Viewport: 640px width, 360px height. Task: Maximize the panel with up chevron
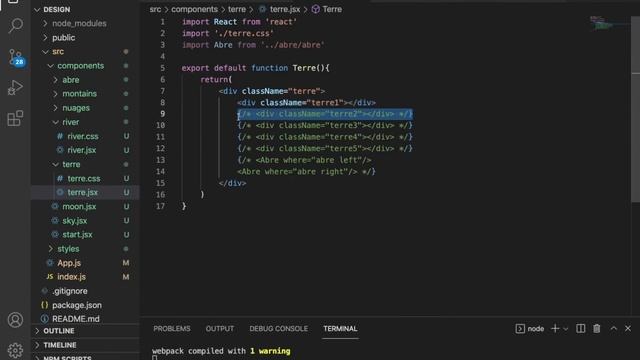(613, 329)
